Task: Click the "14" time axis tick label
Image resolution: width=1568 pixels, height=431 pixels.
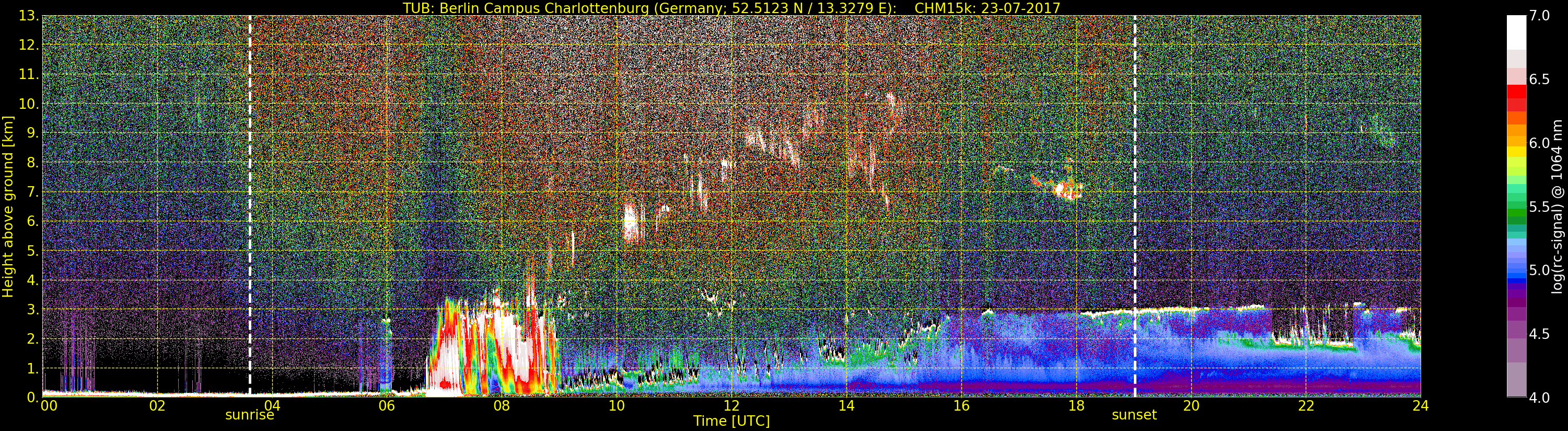Action: pos(846,406)
